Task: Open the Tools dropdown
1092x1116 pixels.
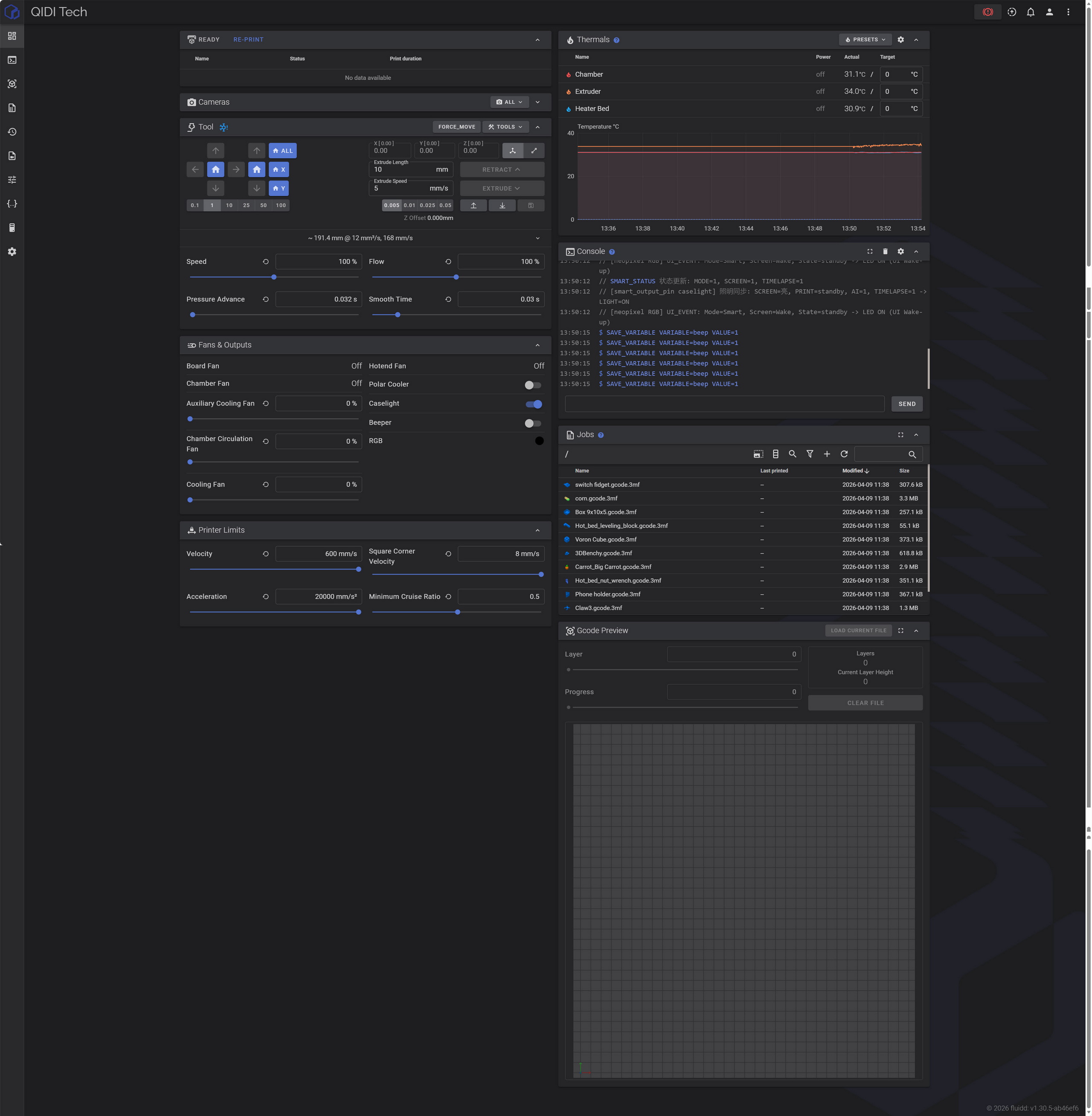Action: click(x=506, y=127)
